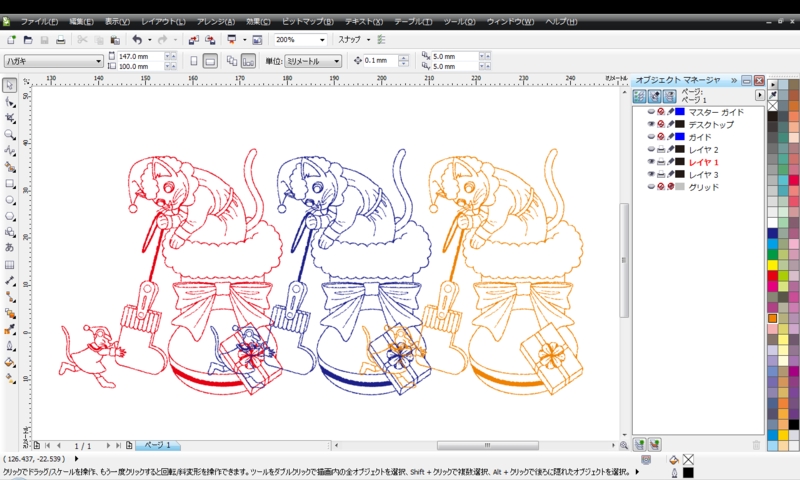The image size is (800, 480).
Task: Toggle printable icon of レイヤ 3
Action: point(661,174)
